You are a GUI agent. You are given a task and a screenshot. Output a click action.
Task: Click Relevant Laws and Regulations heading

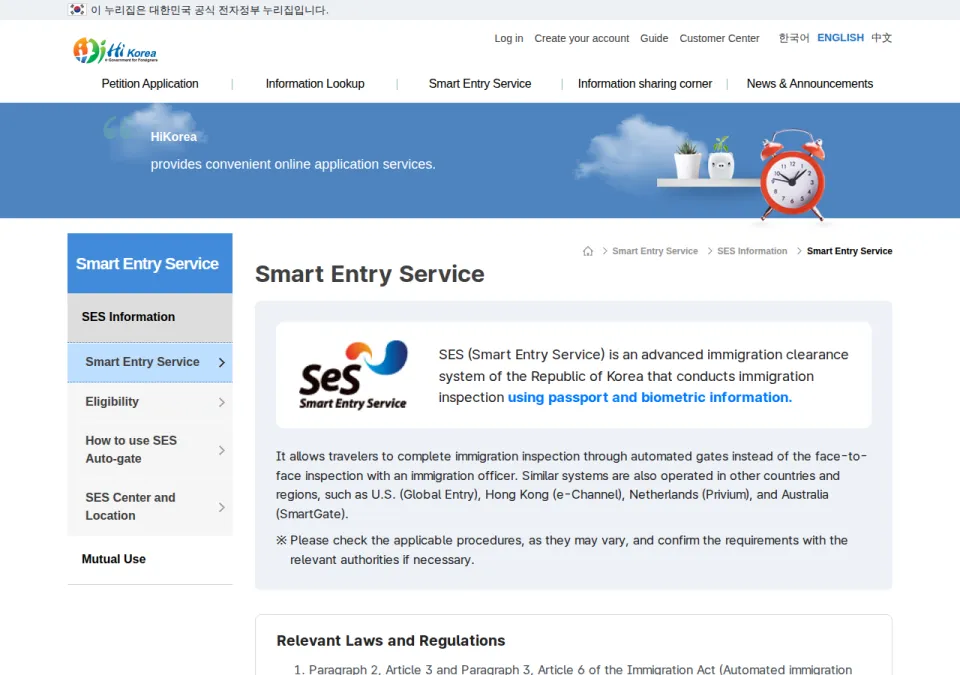point(391,641)
